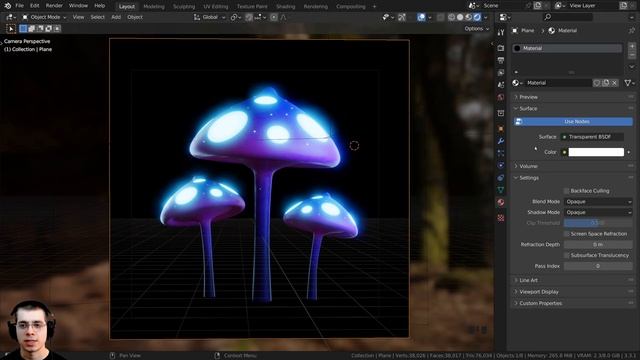Viewport: 640px width, 360px height.
Task: Open the Material properties tab
Action: (x=501, y=202)
